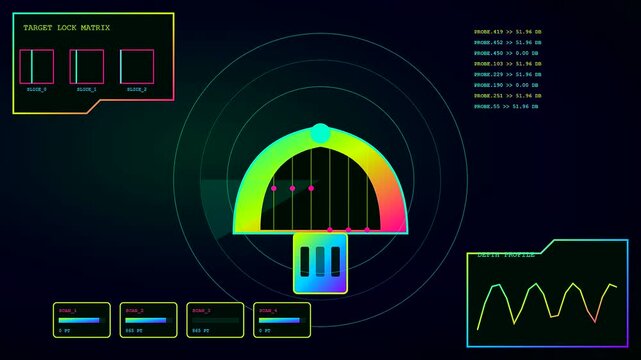Screen dimensions: 641x360
Task: Click the value under SCAN_3
Action: [200, 331]
